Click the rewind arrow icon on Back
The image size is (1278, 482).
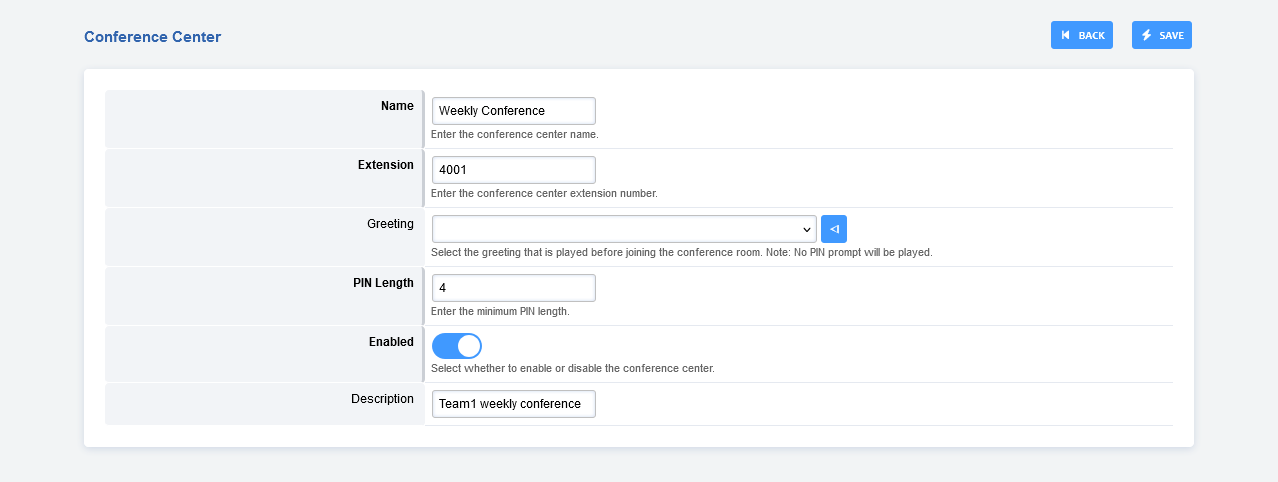pos(1066,36)
